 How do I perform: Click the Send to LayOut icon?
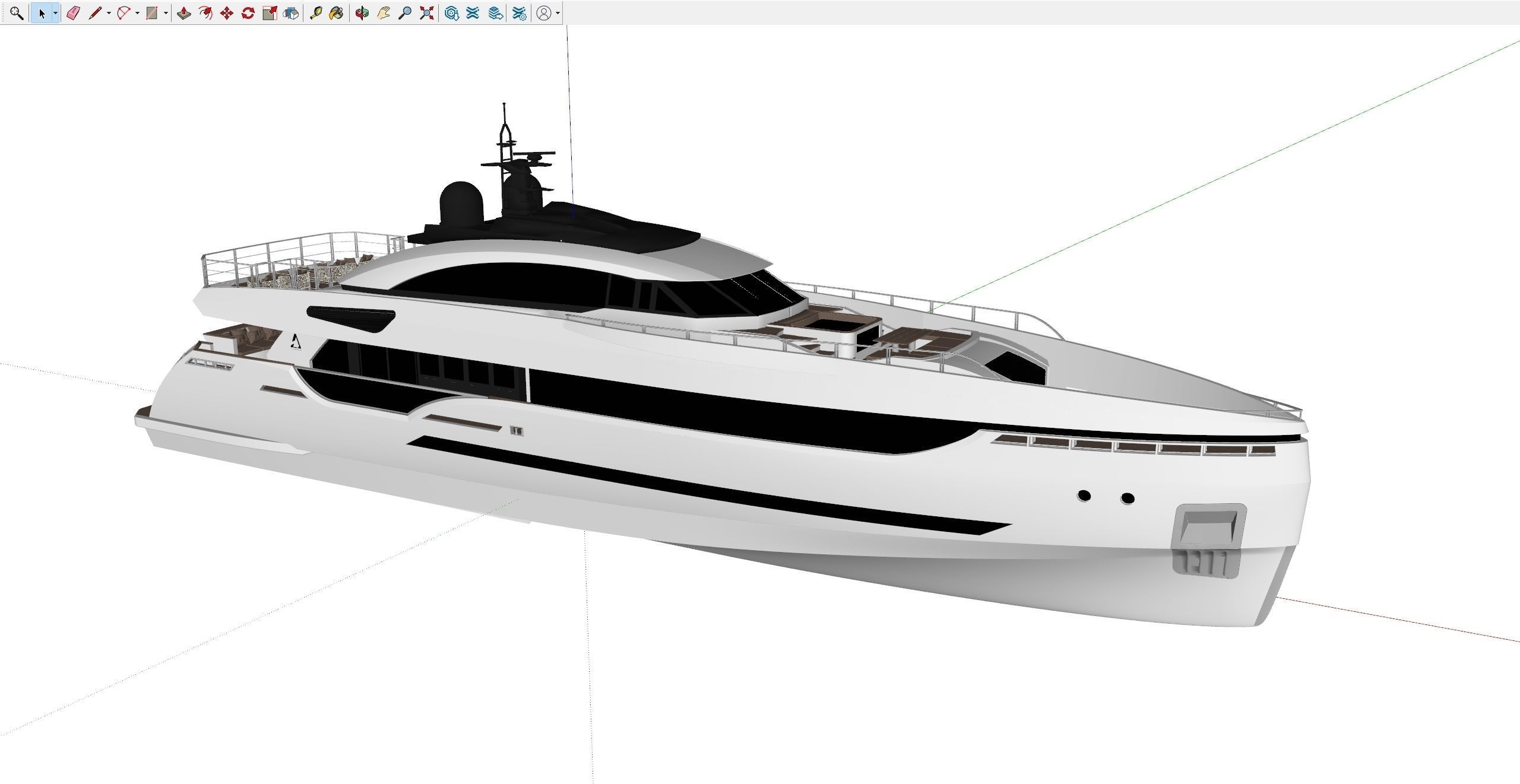click(x=496, y=13)
